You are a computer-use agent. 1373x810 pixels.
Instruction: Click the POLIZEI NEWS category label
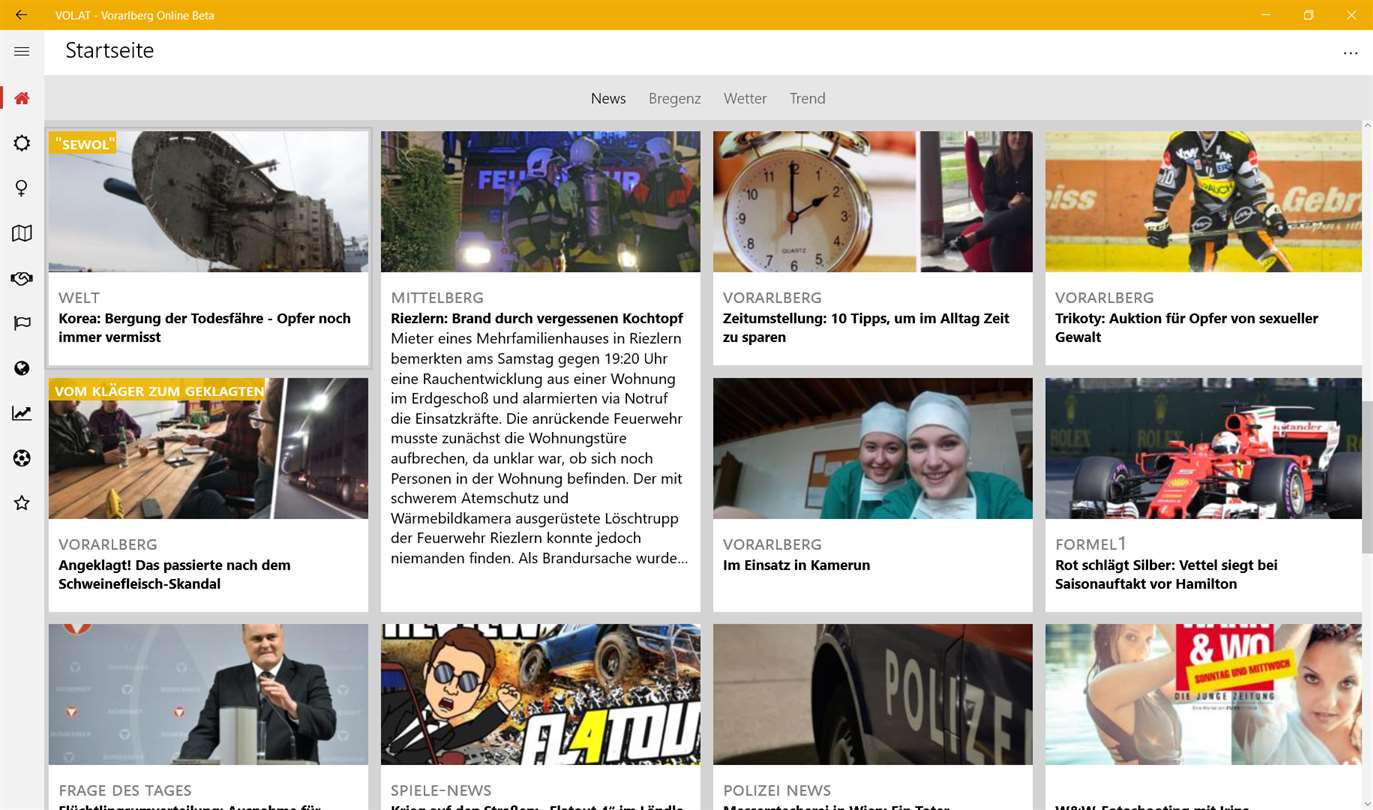pyautogui.click(x=777, y=790)
